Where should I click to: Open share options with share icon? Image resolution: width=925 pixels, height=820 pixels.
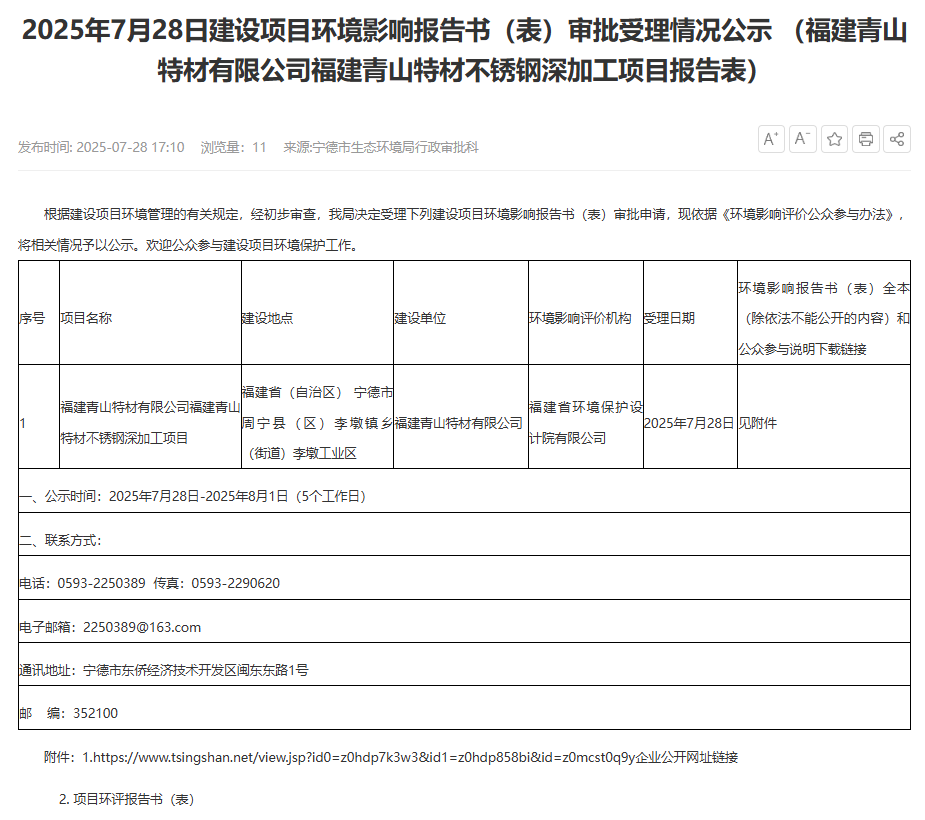coord(897,139)
